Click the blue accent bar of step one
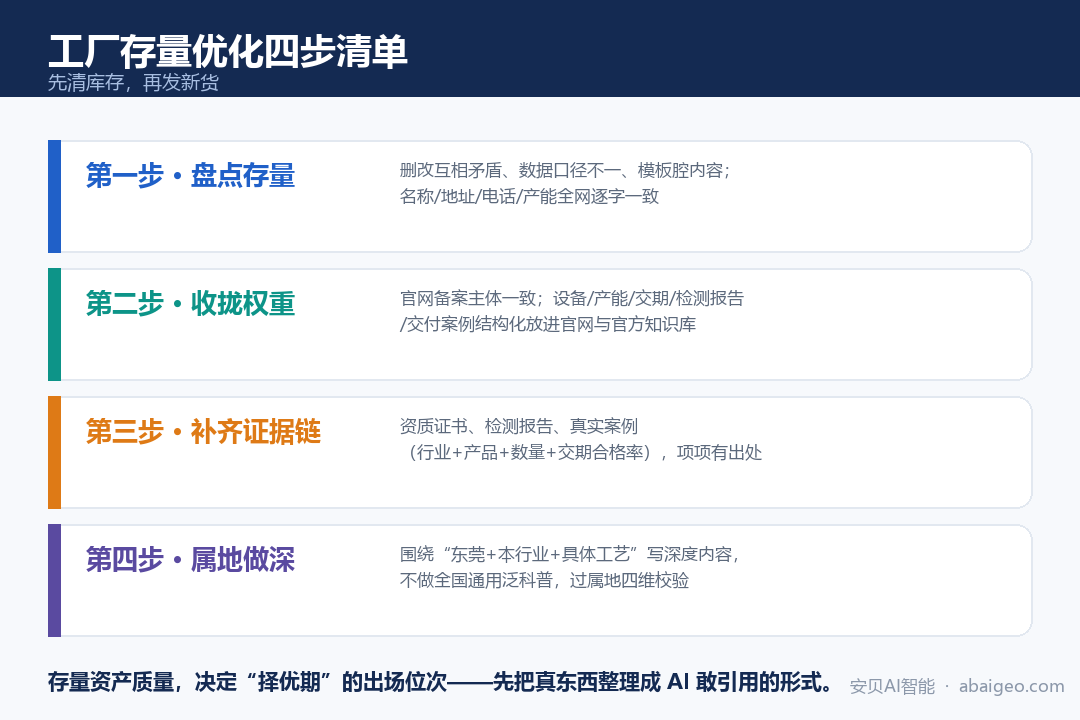This screenshot has height=720, width=1080. pyautogui.click(x=54, y=196)
